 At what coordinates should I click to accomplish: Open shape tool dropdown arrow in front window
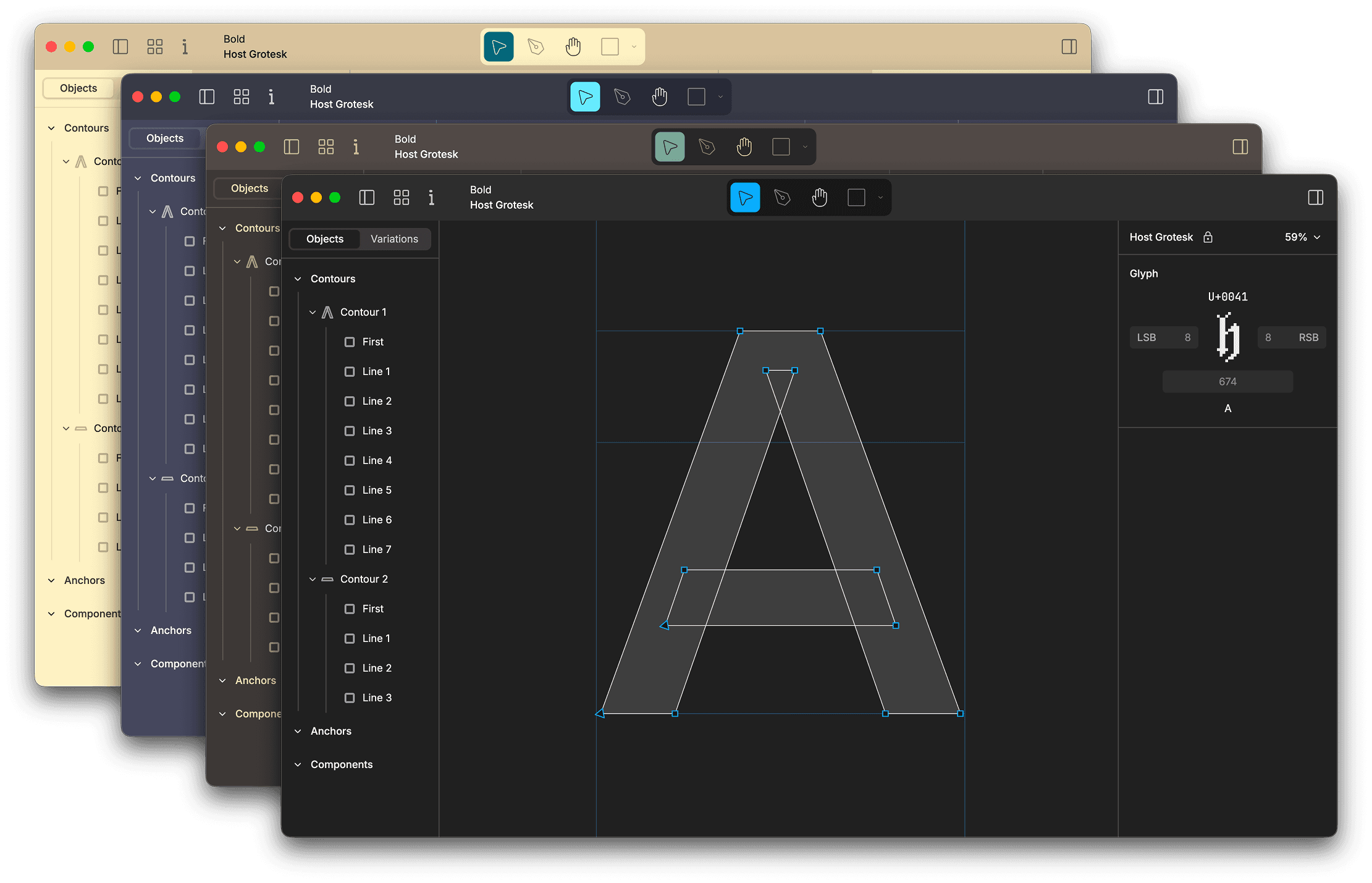(x=880, y=198)
